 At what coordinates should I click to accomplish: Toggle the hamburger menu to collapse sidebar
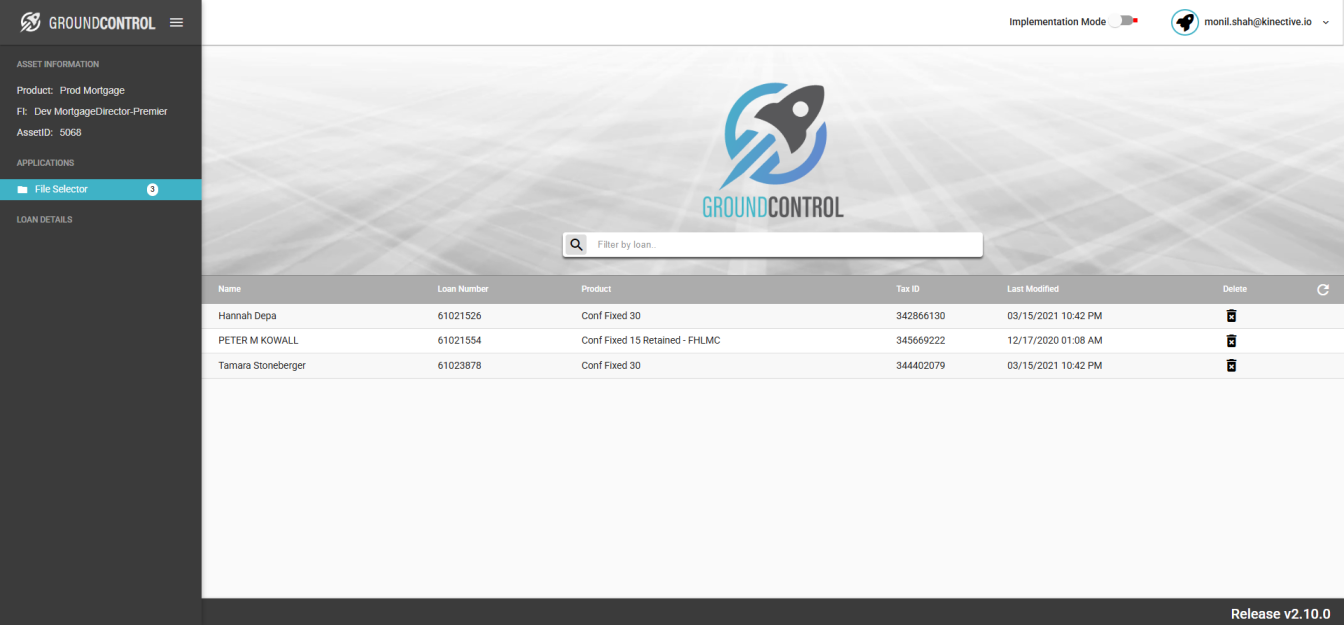176,22
